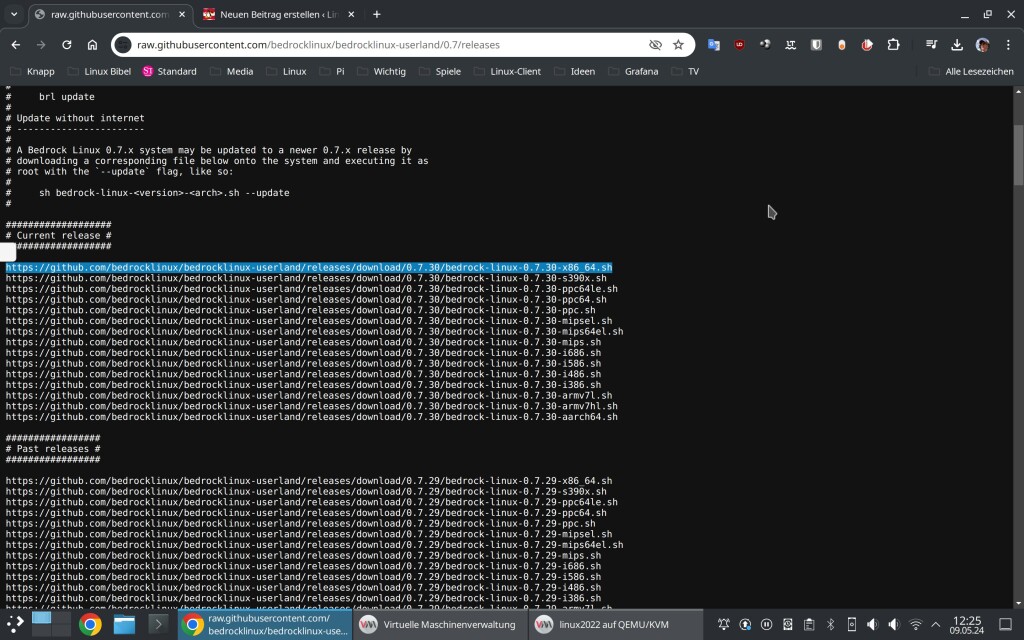Click the '# Current release #' heading text
The height and width of the screenshot is (640, 1024).
[58, 235]
